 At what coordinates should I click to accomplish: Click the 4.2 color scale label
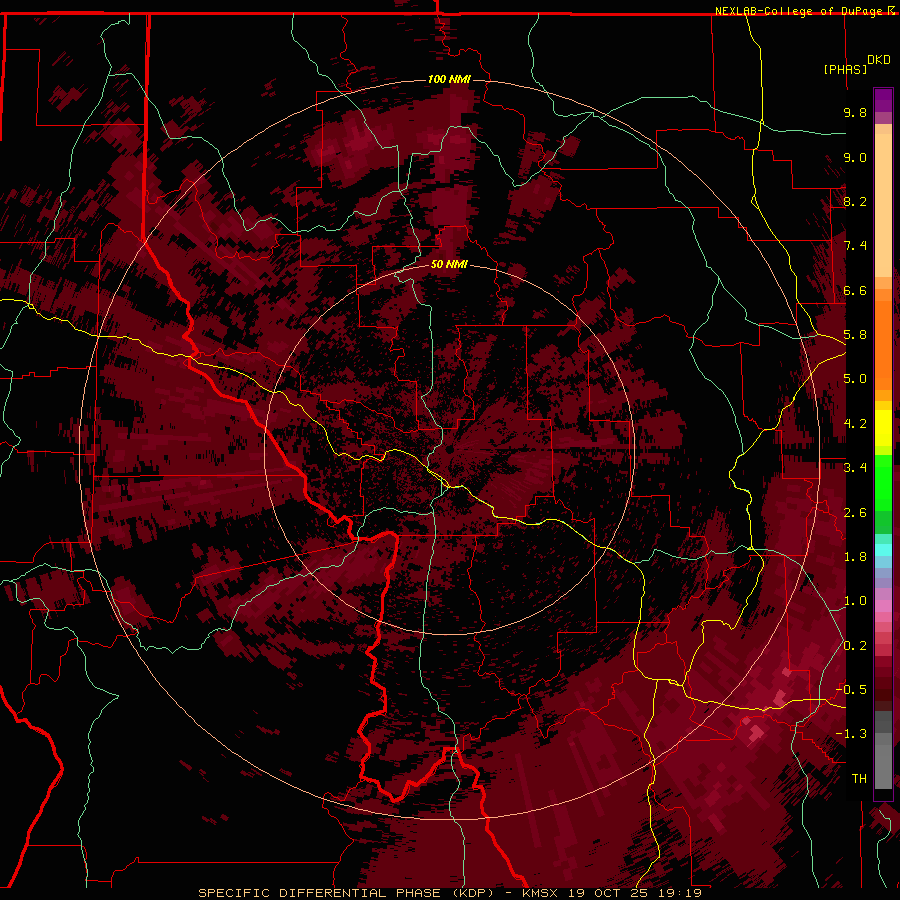pyautogui.click(x=855, y=424)
